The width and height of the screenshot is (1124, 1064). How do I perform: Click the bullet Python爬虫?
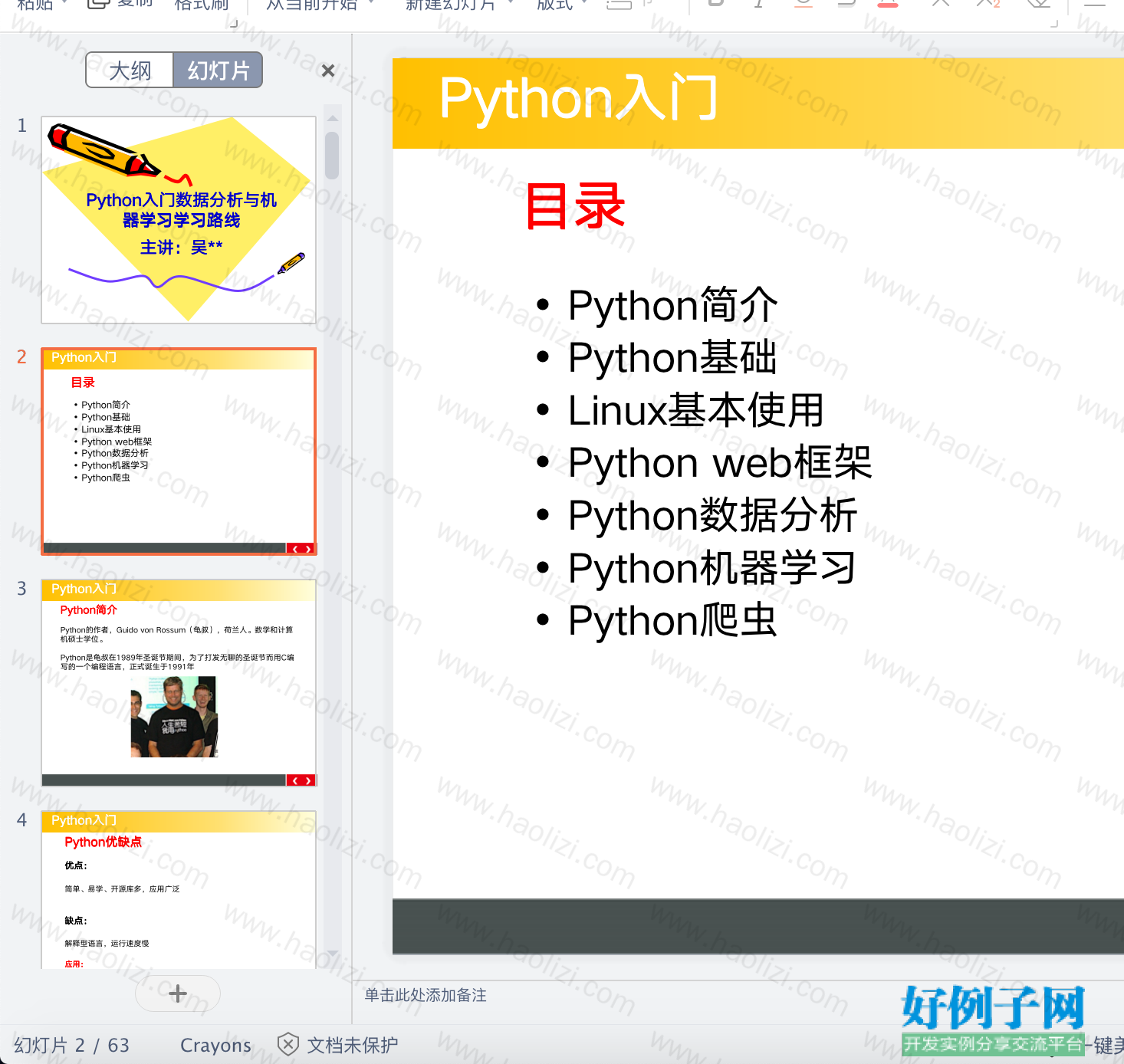point(673,620)
